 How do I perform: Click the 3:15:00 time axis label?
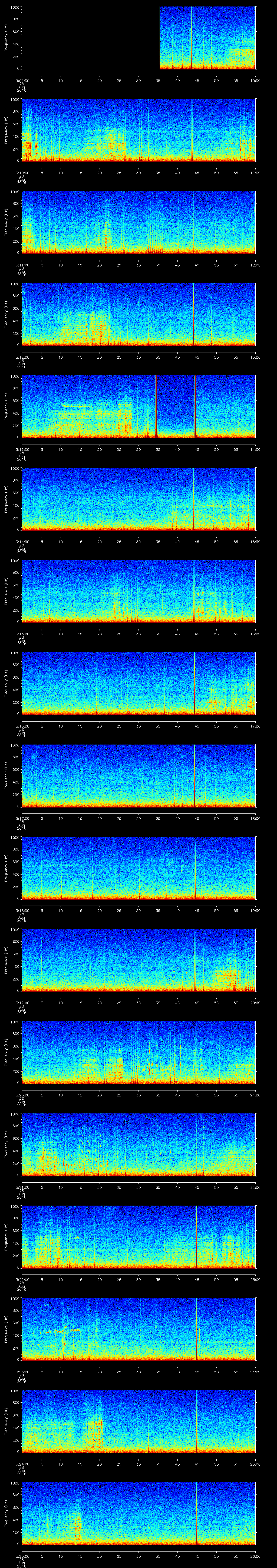click(x=22, y=634)
